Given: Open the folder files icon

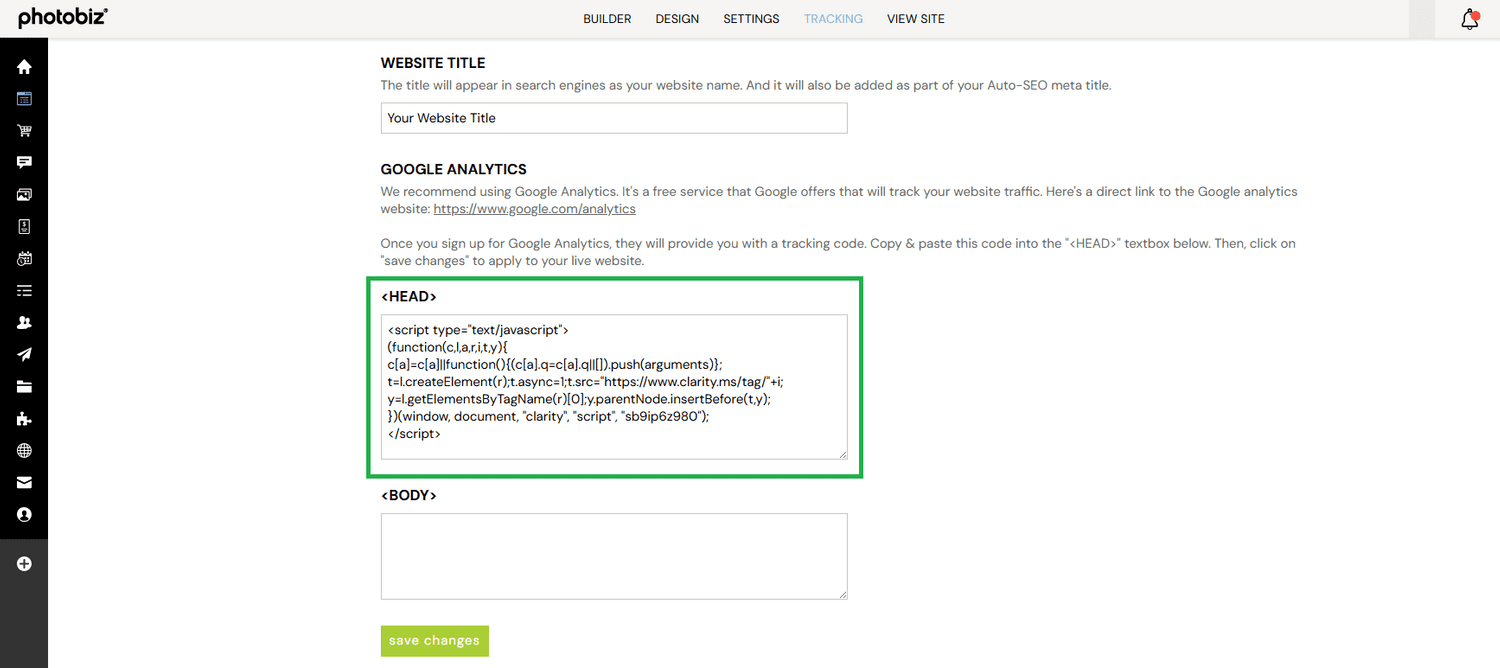Looking at the screenshot, I should [24, 387].
